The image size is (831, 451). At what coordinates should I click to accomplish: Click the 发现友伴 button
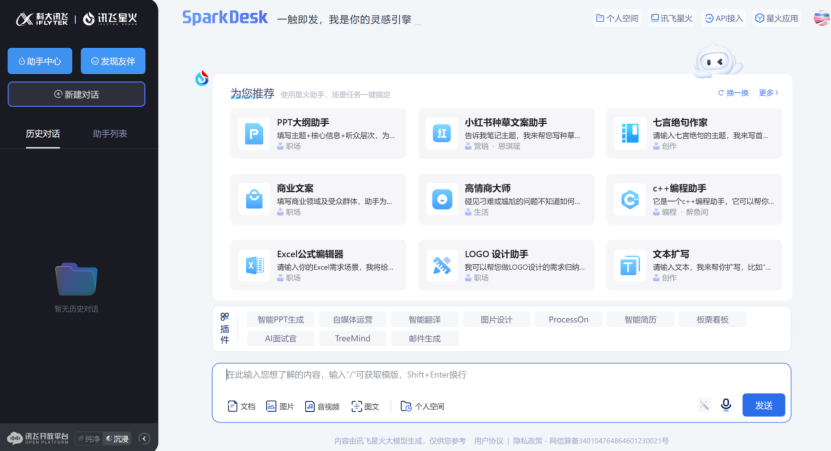(x=113, y=61)
